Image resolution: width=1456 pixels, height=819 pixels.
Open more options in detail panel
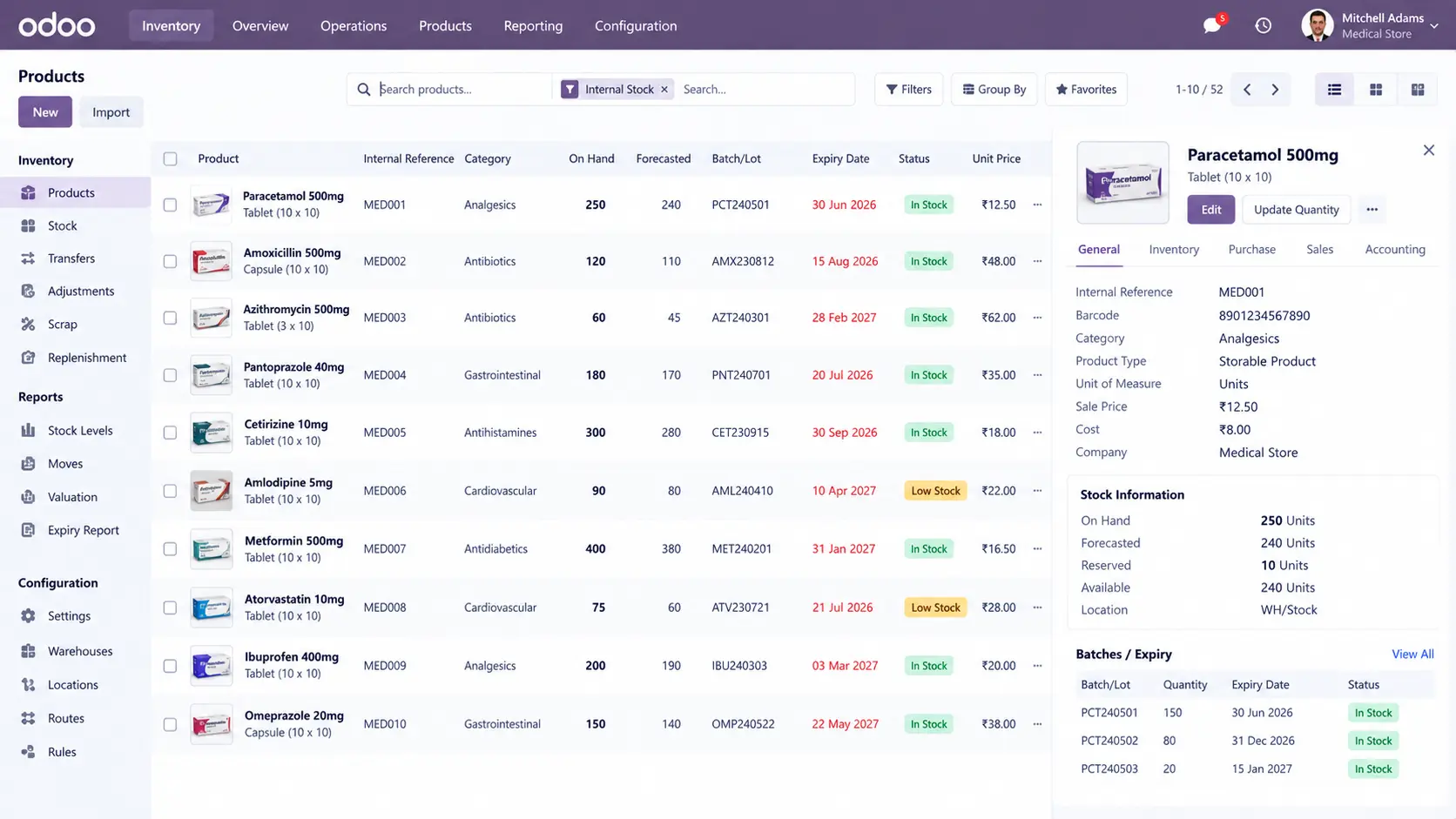(x=1372, y=209)
